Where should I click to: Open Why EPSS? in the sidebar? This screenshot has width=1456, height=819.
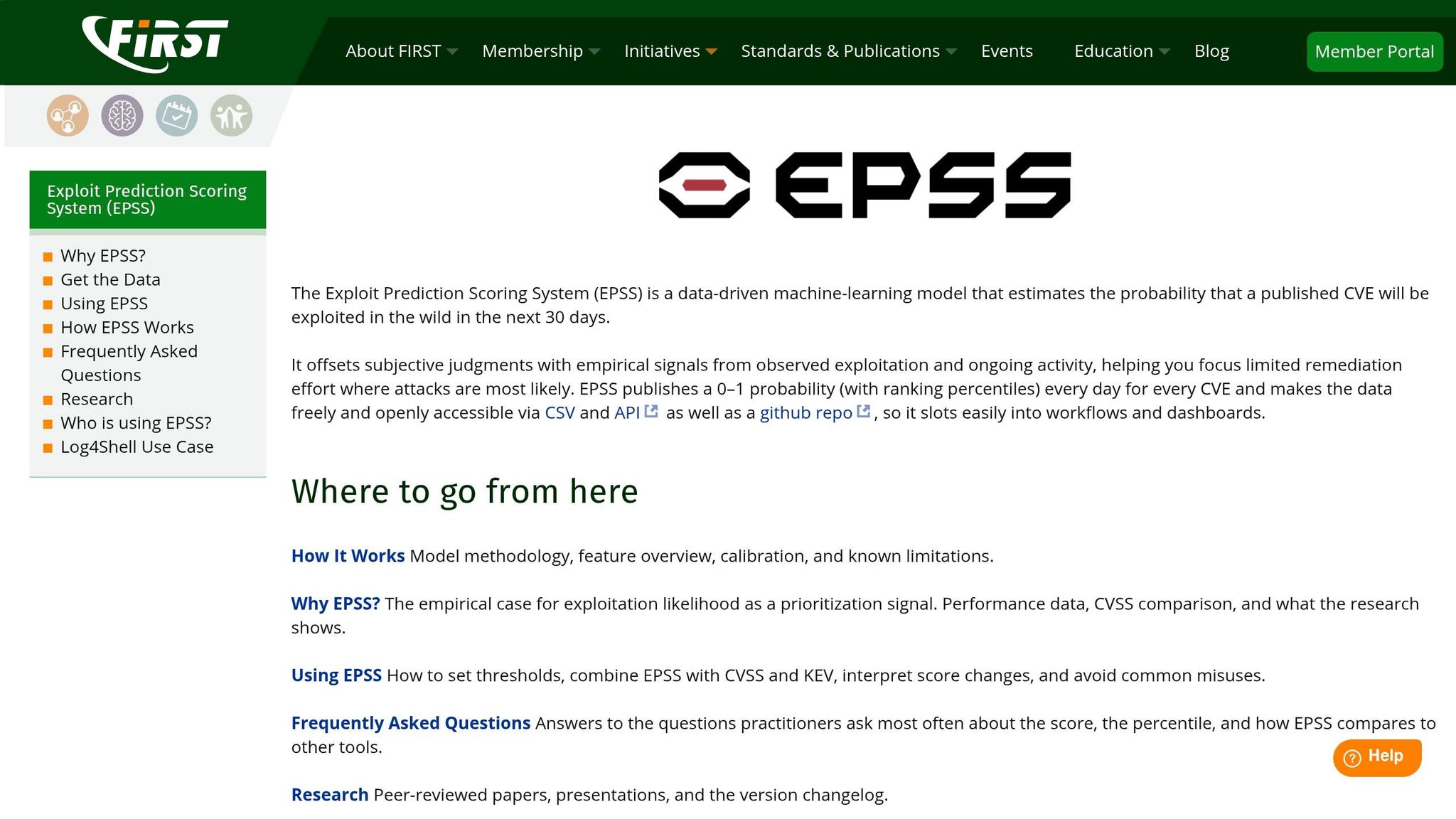click(103, 255)
